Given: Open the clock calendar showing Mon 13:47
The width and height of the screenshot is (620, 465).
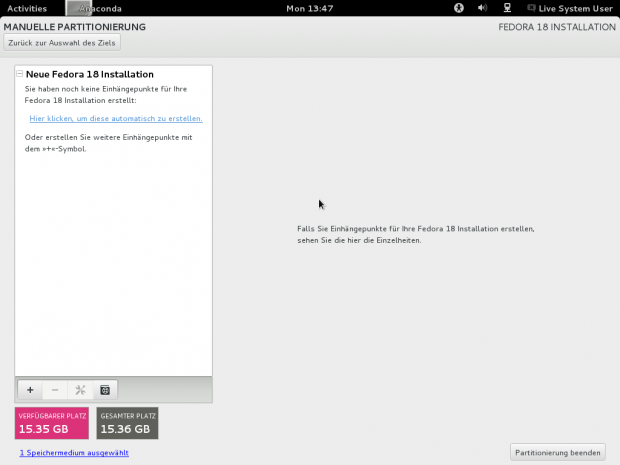Looking at the screenshot, I should point(309,8).
